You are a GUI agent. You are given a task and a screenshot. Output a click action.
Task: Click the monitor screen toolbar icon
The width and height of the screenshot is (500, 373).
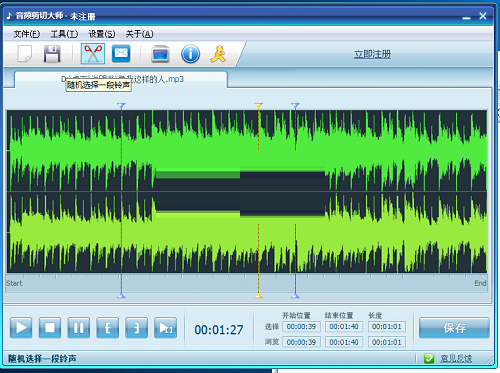160,54
